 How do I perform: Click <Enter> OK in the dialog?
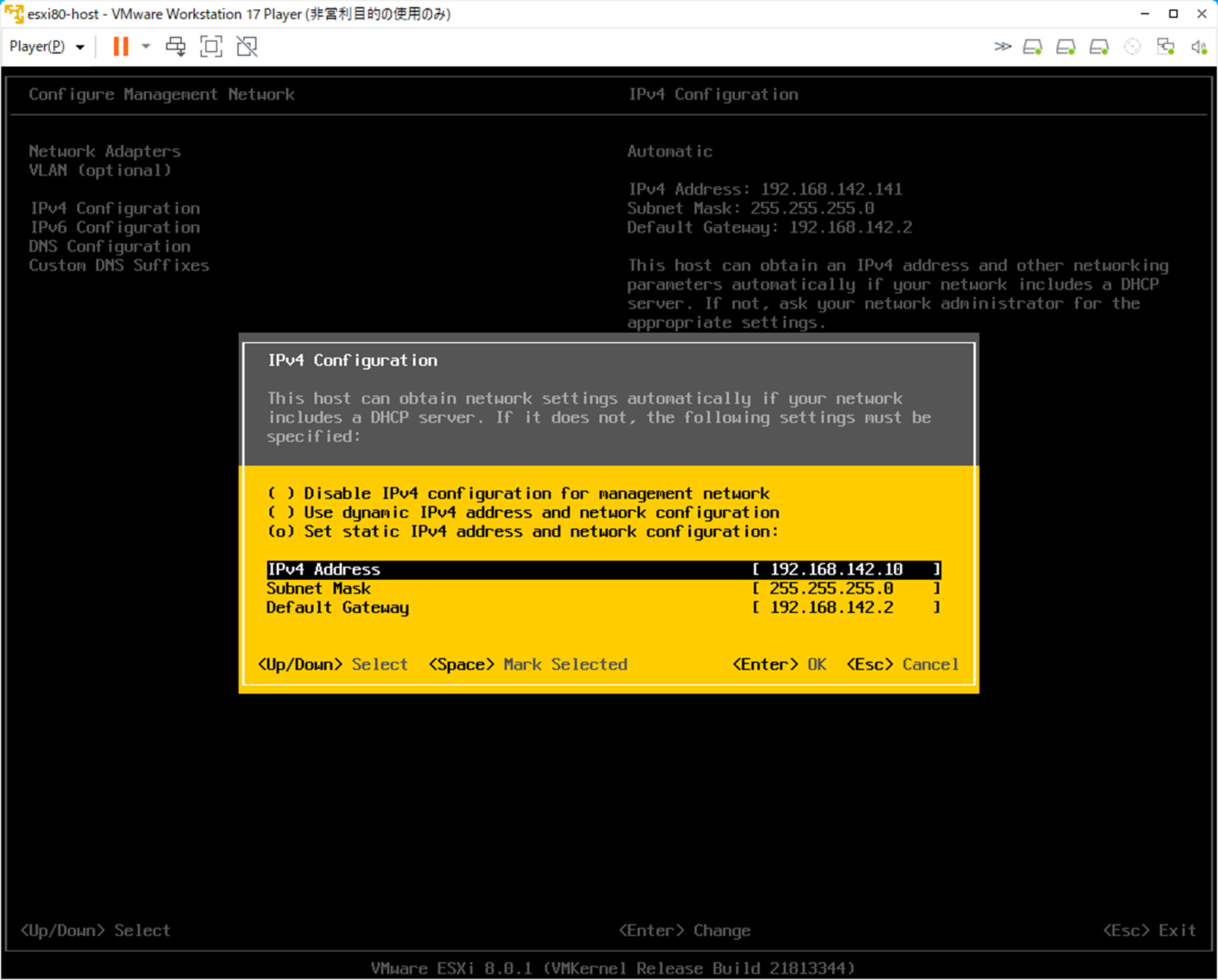pyautogui.click(x=779, y=664)
